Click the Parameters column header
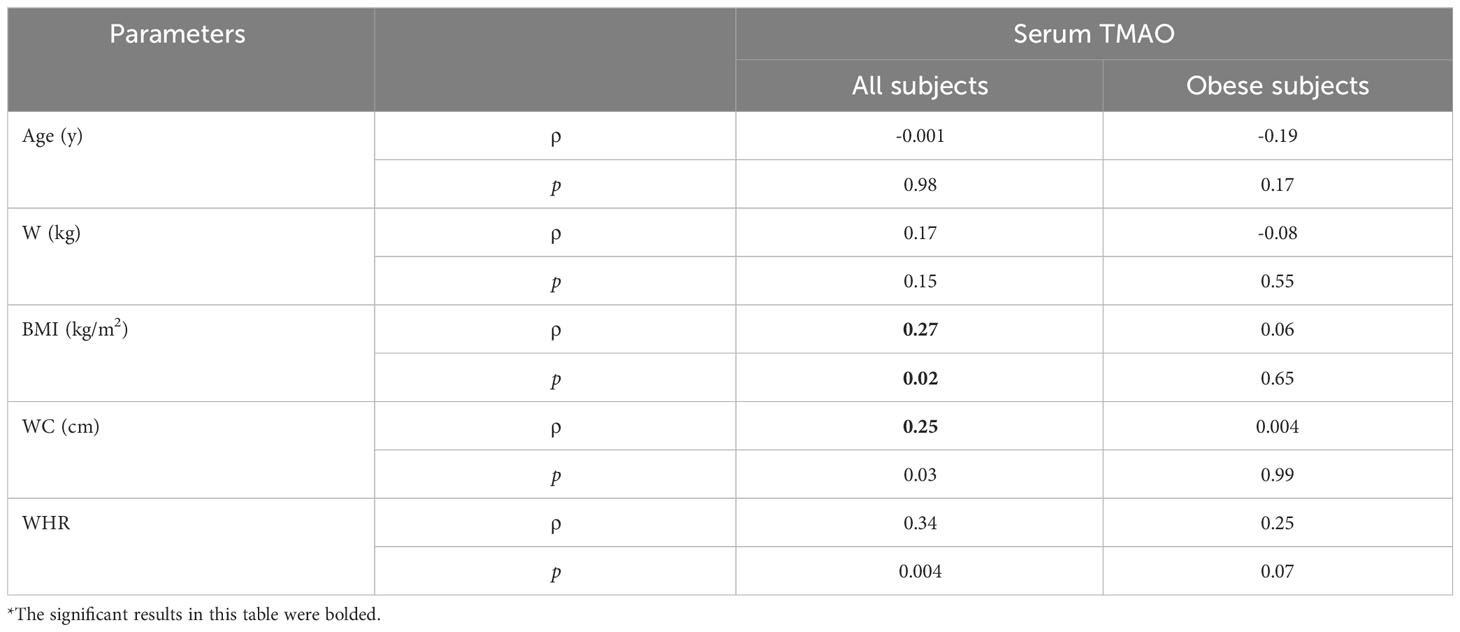This screenshot has width=1460, height=632. 177,34
